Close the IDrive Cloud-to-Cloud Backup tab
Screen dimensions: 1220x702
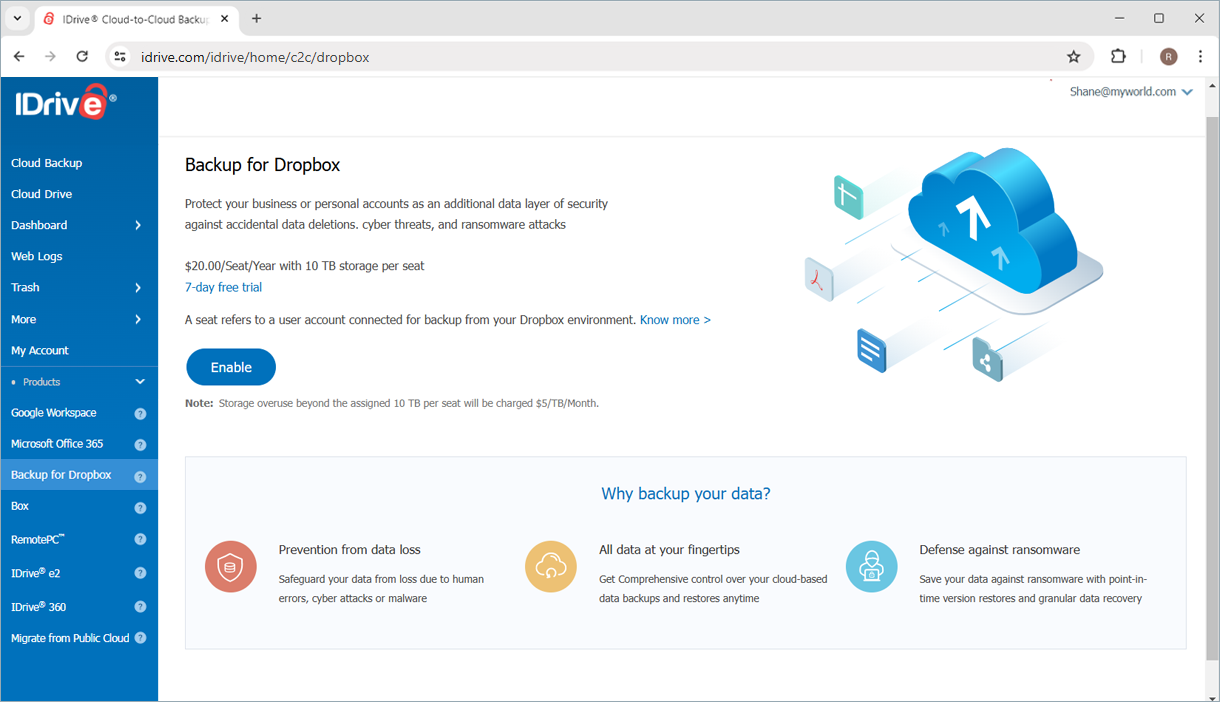(224, 19)
